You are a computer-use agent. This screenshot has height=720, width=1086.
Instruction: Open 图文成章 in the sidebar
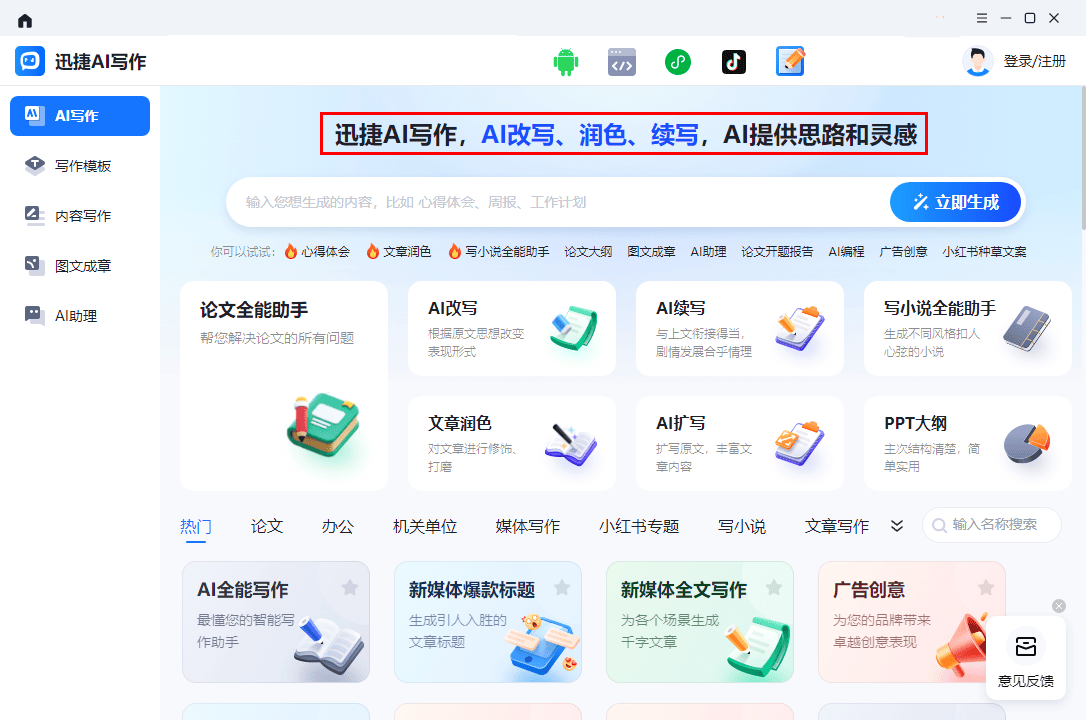pos(80,265)
